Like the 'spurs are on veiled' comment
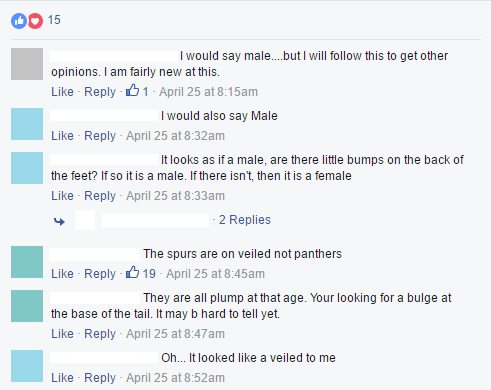Image resolution: width=491 pixels, height=390 pixels. point(62,274)
